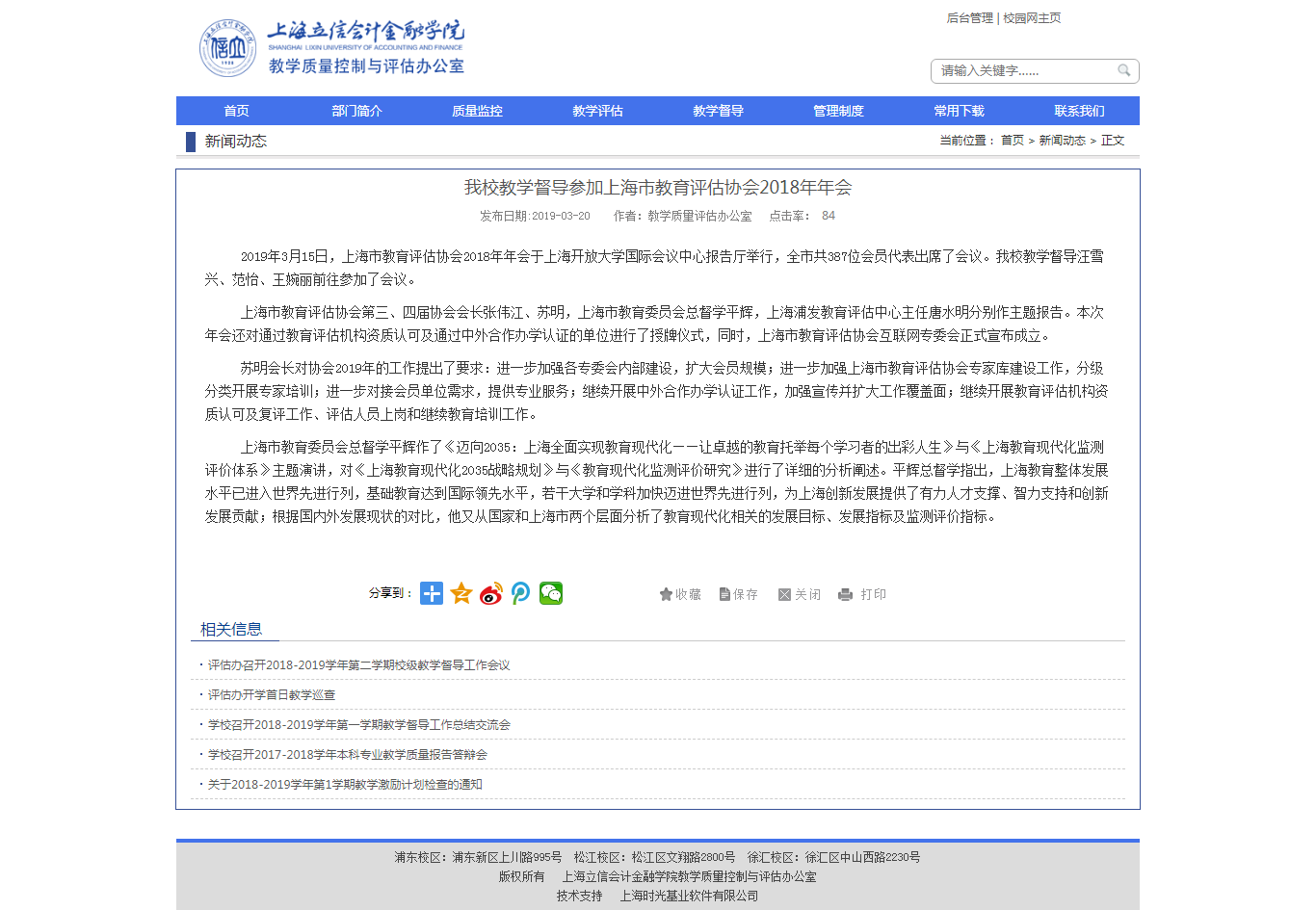Open the 部门简介 navigation item

coord(357,111)
